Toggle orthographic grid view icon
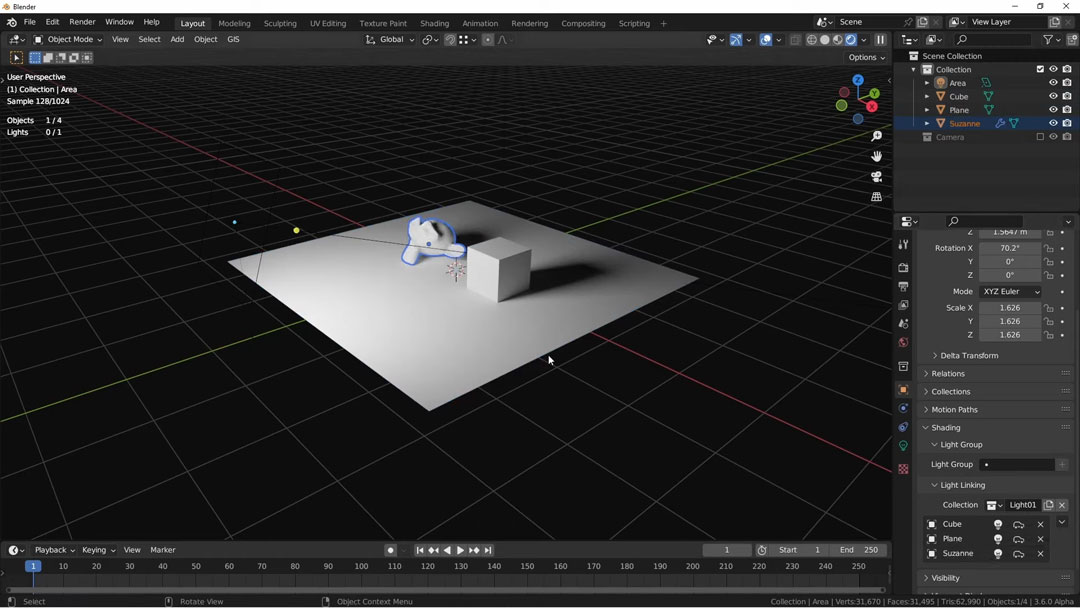The image size is (1080, 608). coord(877,197)
